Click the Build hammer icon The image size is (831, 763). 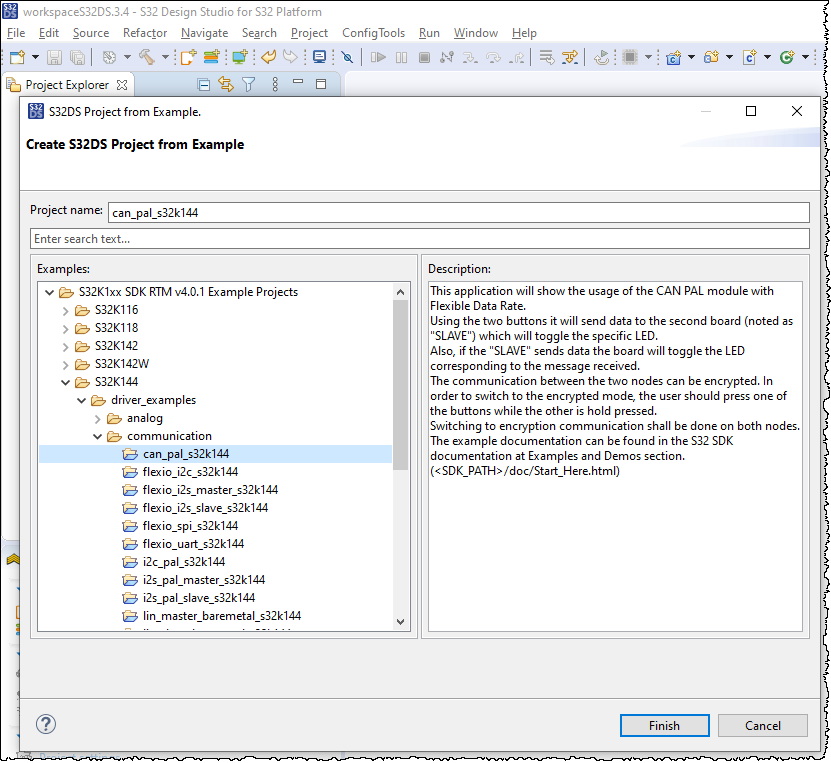147,57
